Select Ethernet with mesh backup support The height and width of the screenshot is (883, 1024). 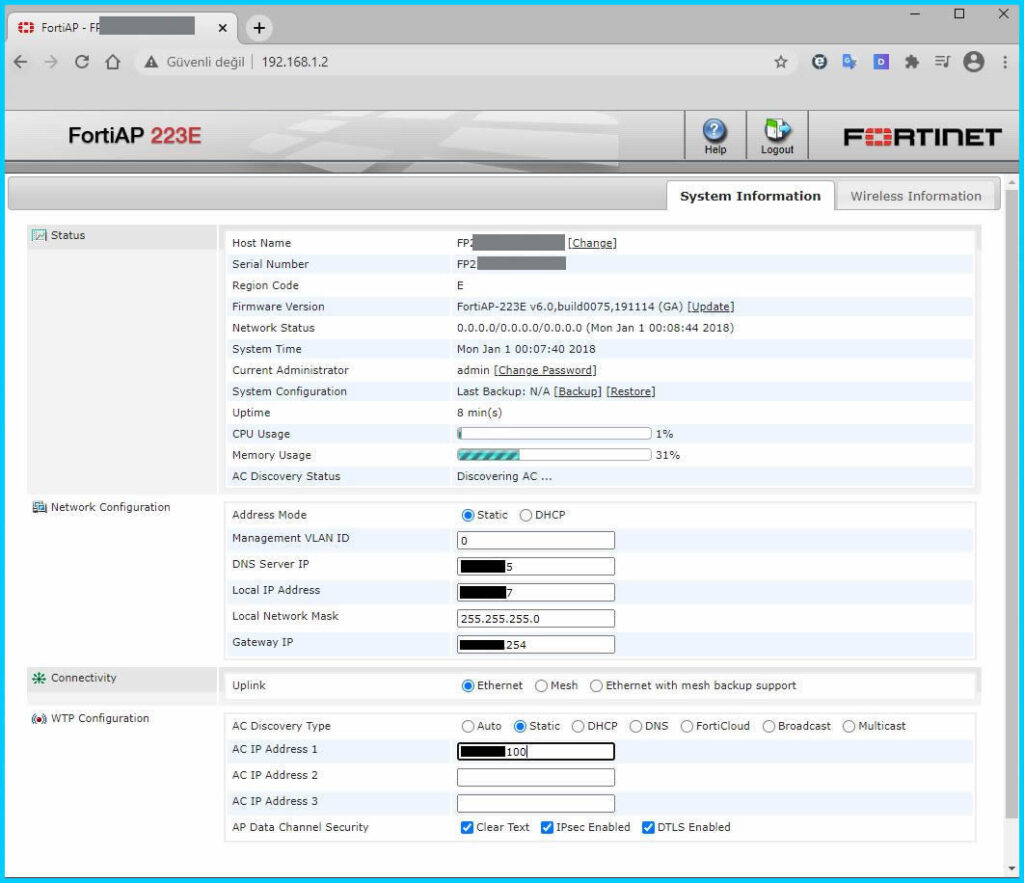point(596,686)
